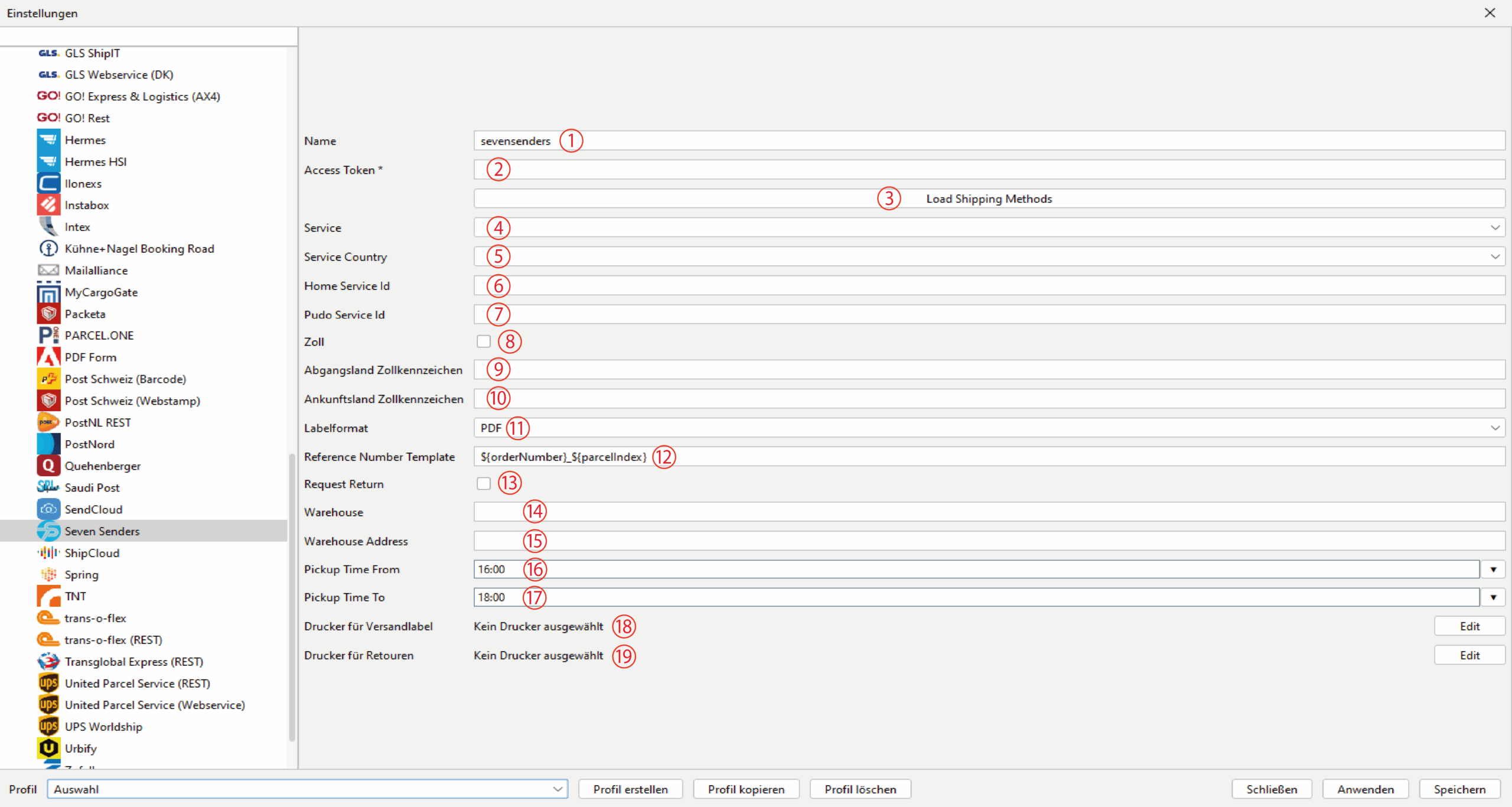Screen dimensions: 1512x807
Task: Open the Labelformat PDF dropdown
Action: tap(989, 428)
